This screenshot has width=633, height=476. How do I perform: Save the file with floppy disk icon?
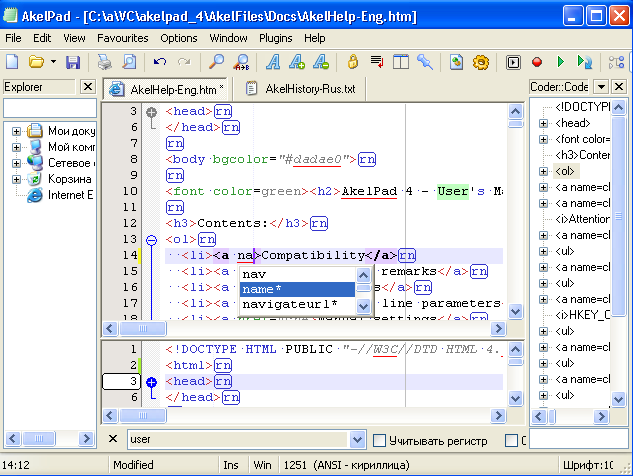73,62
